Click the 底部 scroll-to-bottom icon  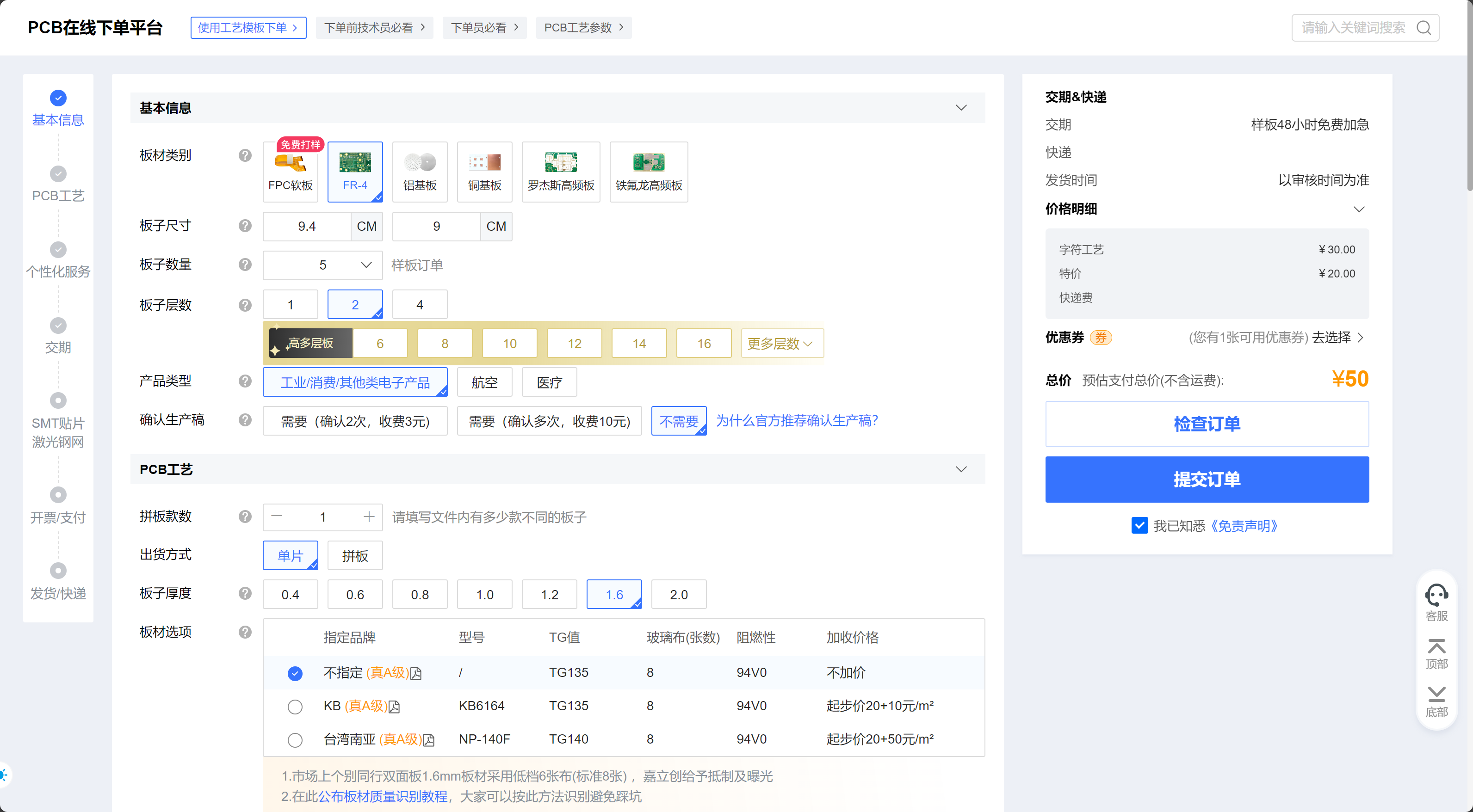1436,694
